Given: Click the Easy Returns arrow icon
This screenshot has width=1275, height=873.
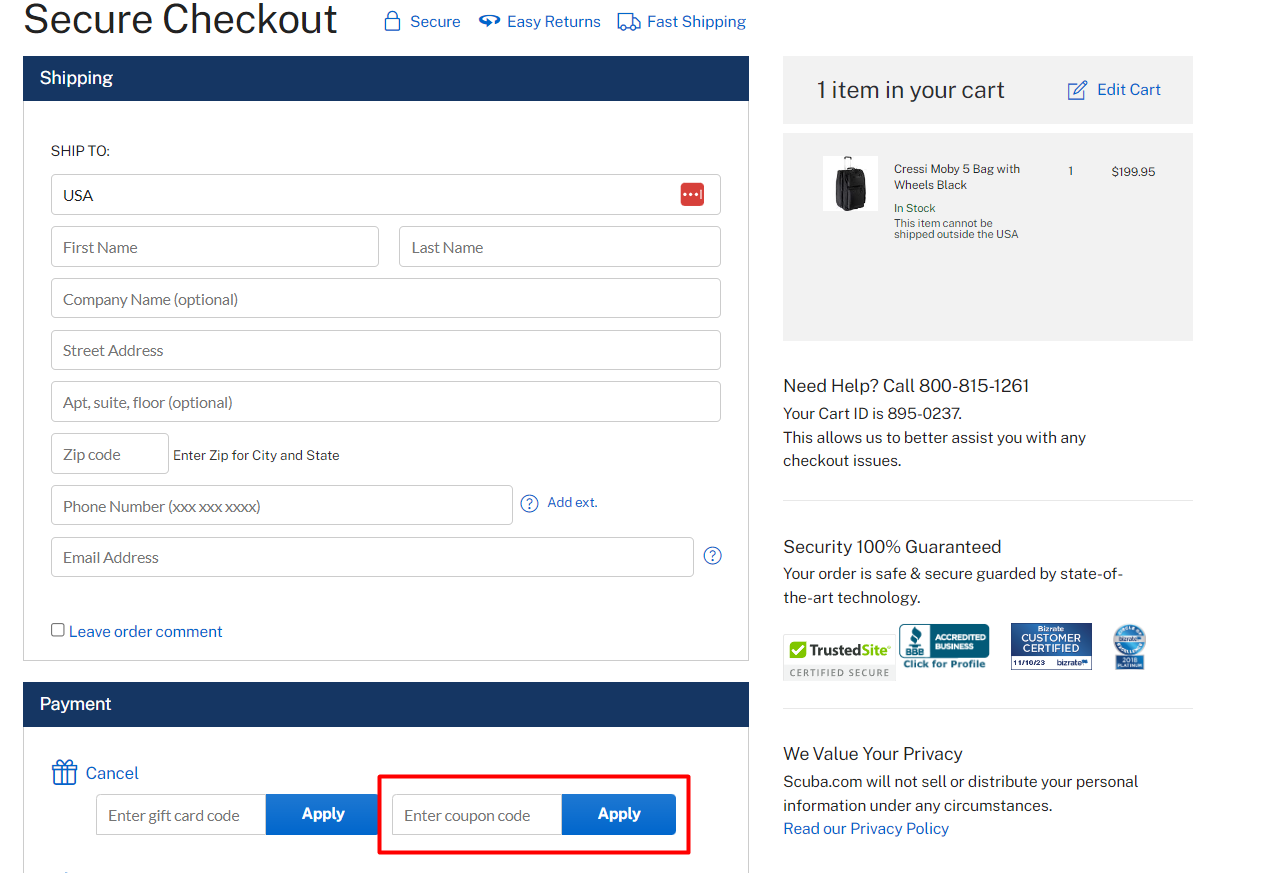Looking at the screenshot, I should (x=489, y=21).
